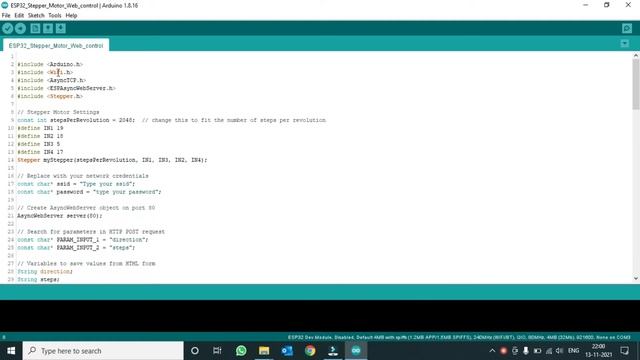640x360 pixels.
Task: Open the Help menu
Action: coord(71,16)
